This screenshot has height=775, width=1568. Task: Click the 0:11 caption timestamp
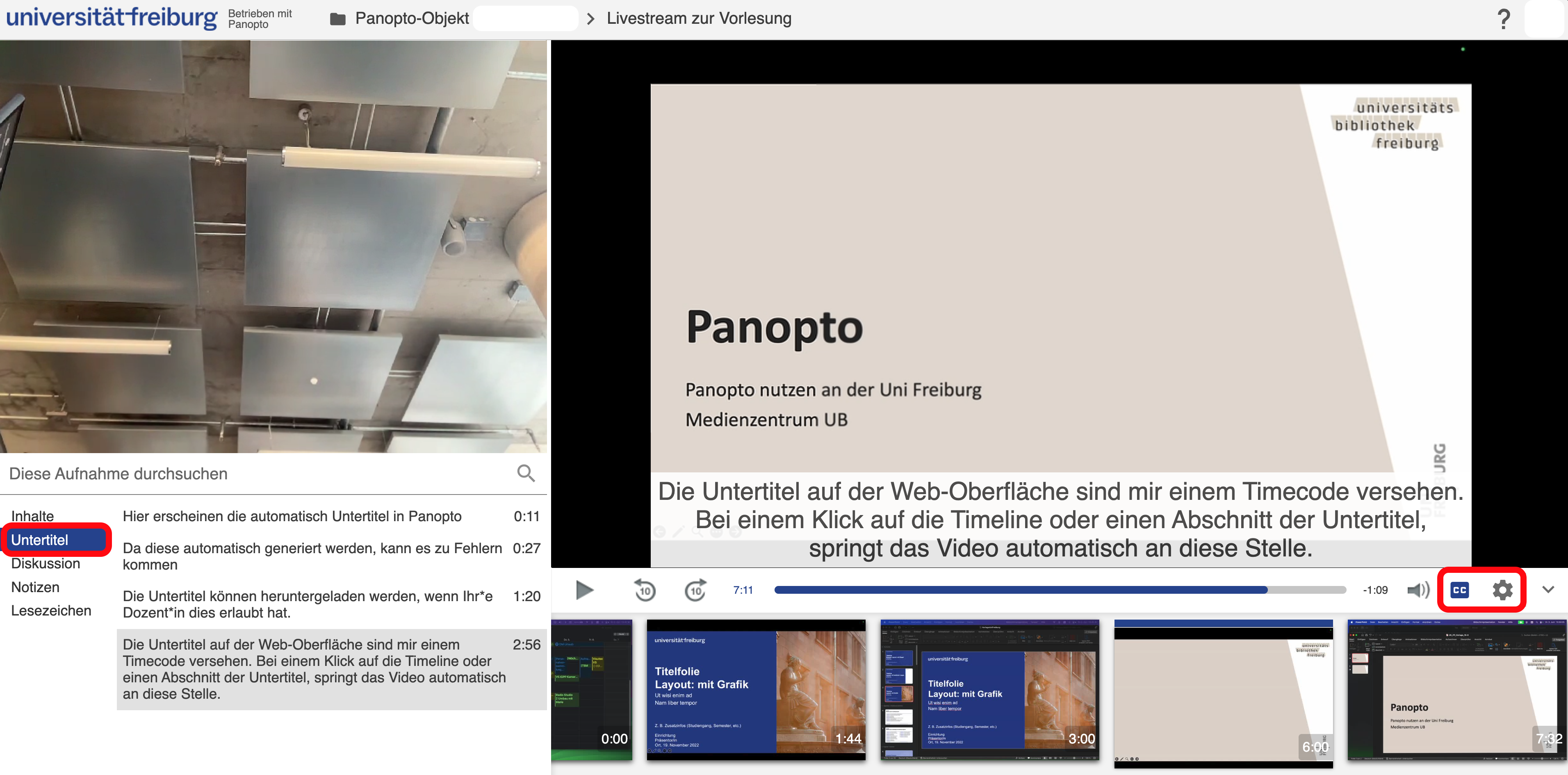pyautogui.click(x=526, y=516)
